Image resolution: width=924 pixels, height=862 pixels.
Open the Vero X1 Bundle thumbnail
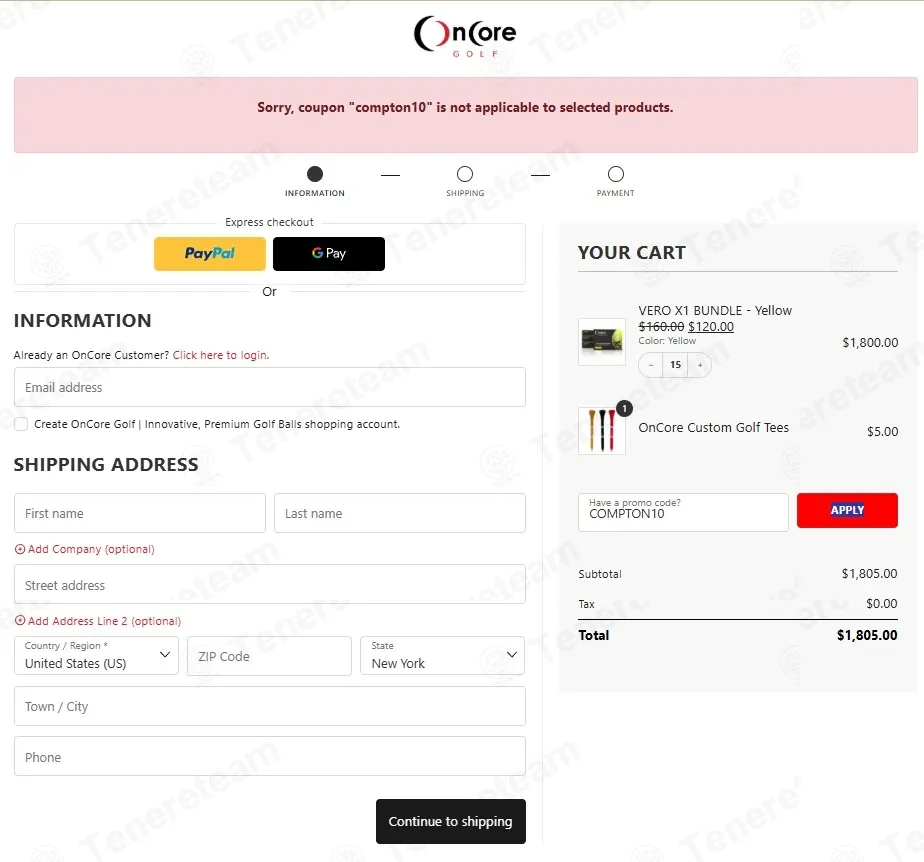[x=602, y=342]
